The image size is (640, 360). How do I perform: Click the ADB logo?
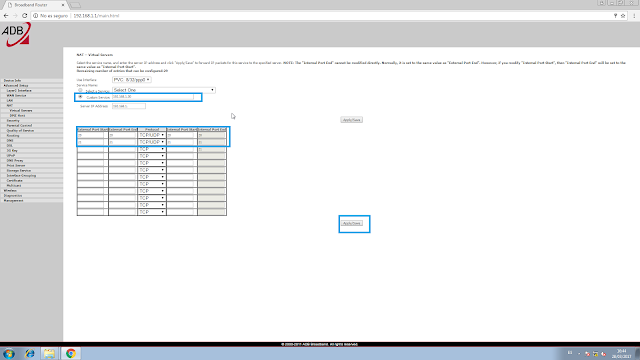coord(16,34)
